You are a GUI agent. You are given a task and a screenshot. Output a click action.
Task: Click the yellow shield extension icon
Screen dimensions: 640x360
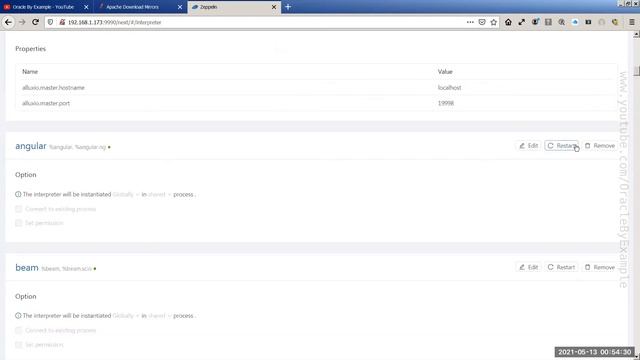click(x=615, y=22)
